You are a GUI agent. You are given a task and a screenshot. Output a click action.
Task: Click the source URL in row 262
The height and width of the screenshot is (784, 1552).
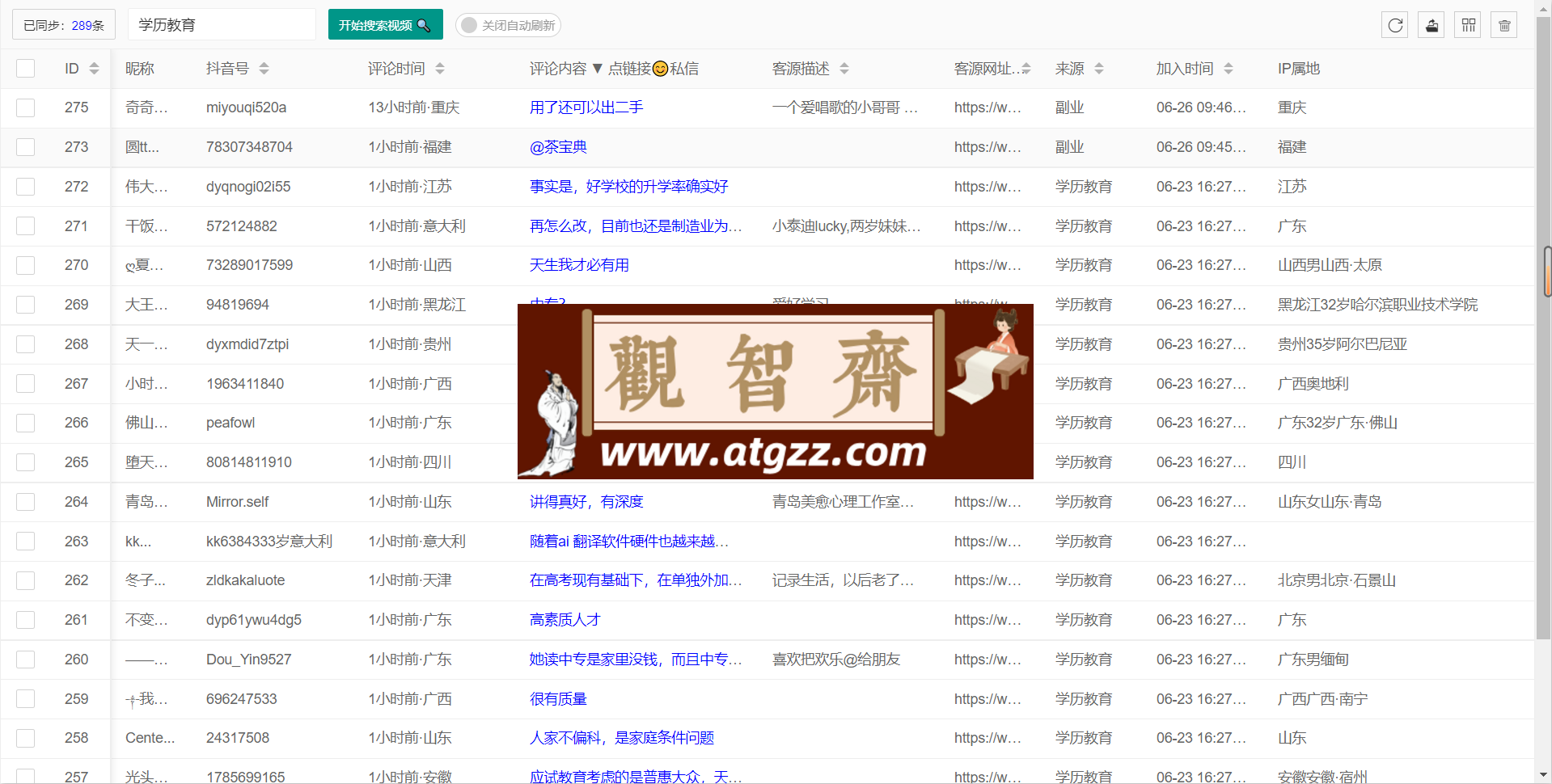click(x=987, y=580)
